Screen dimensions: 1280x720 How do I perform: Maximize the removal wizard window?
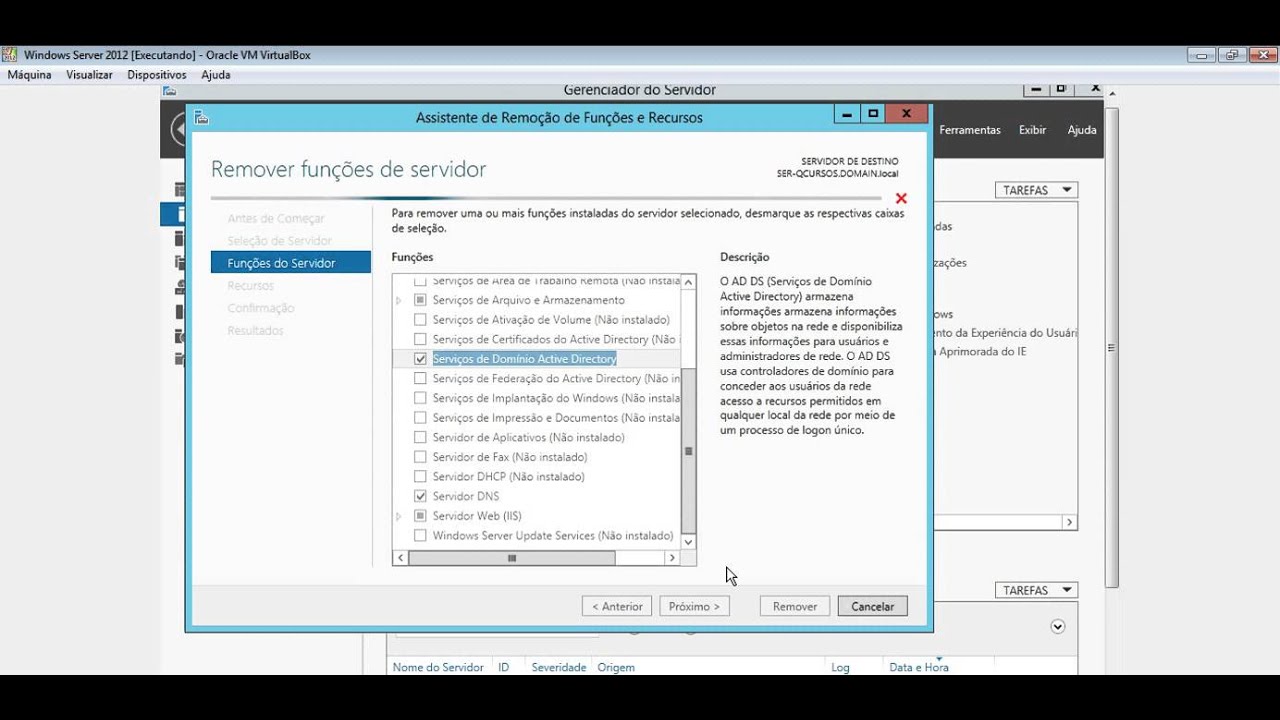pyautogui.click(x=873, y=114)
